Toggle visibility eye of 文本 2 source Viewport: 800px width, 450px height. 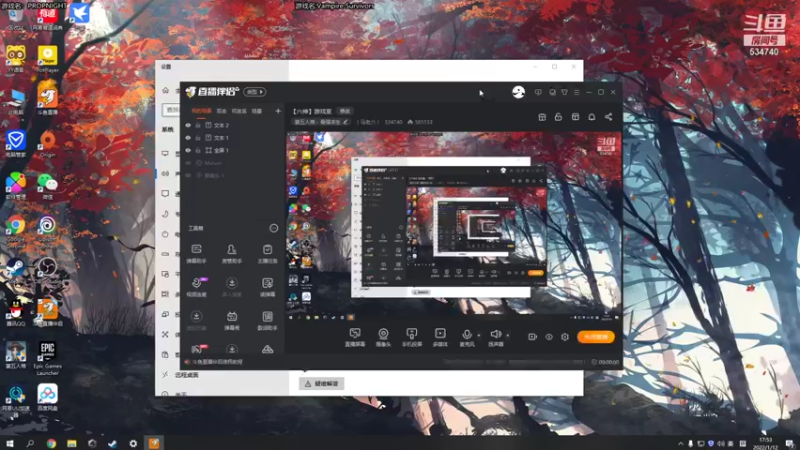(188, 125)
